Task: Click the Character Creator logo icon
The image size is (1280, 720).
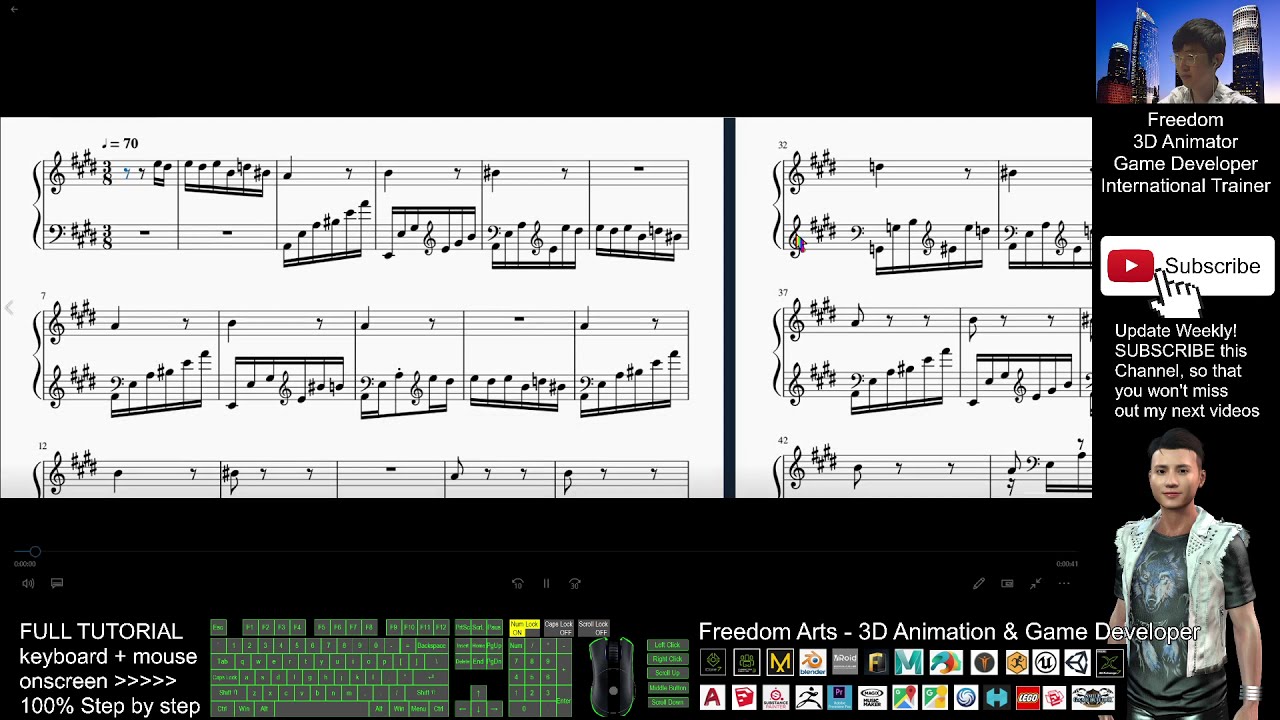Action: pyautogui.click(x=747, y=662)
